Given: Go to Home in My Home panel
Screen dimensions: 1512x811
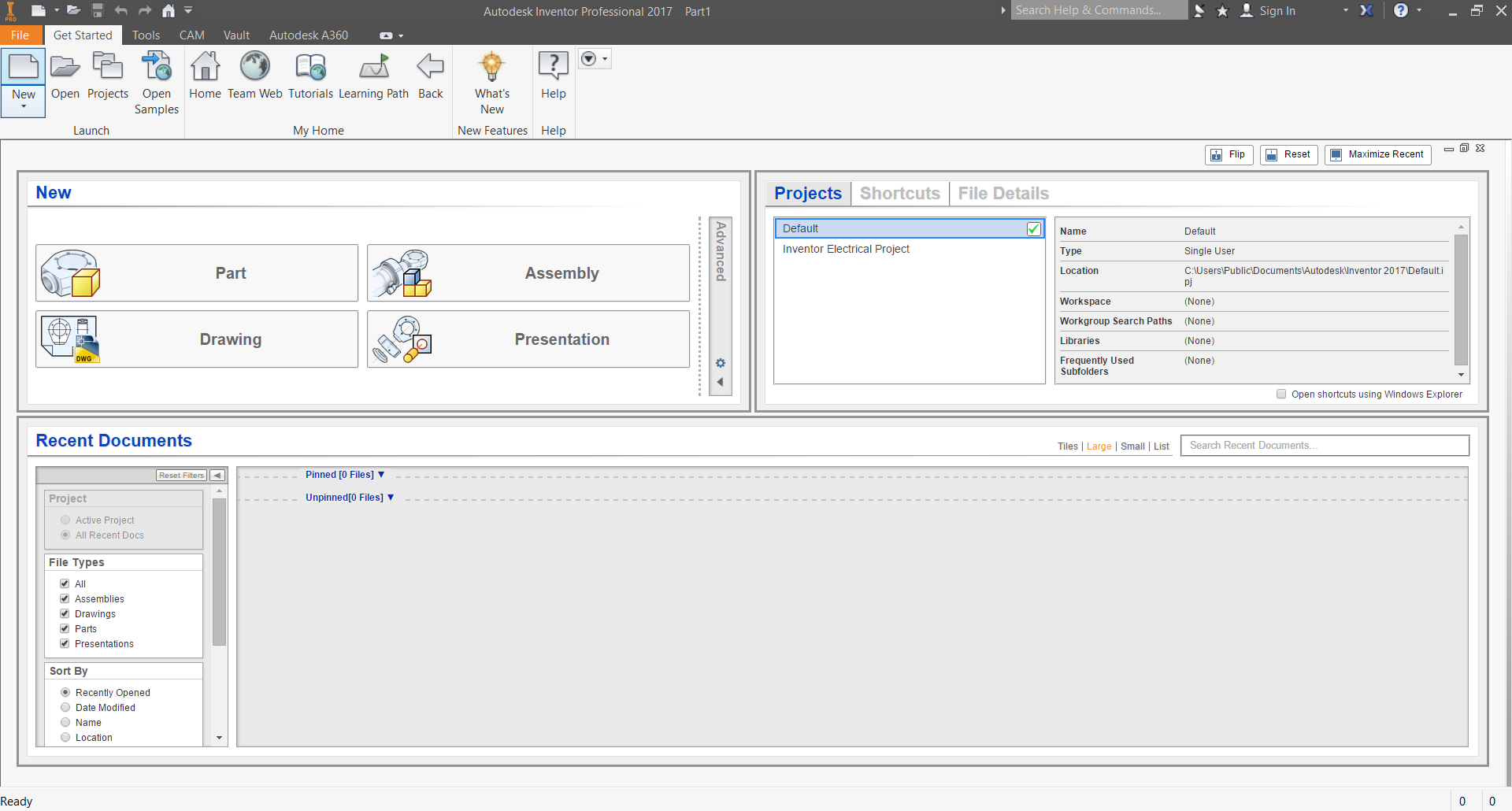Looking at the screenshot, I should pos(205,76).
